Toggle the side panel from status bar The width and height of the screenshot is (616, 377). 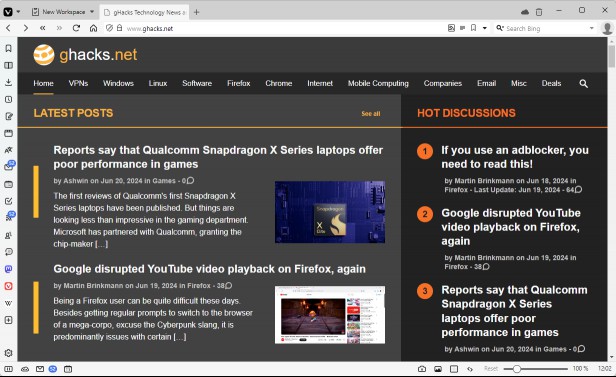[x=8, y=369]
